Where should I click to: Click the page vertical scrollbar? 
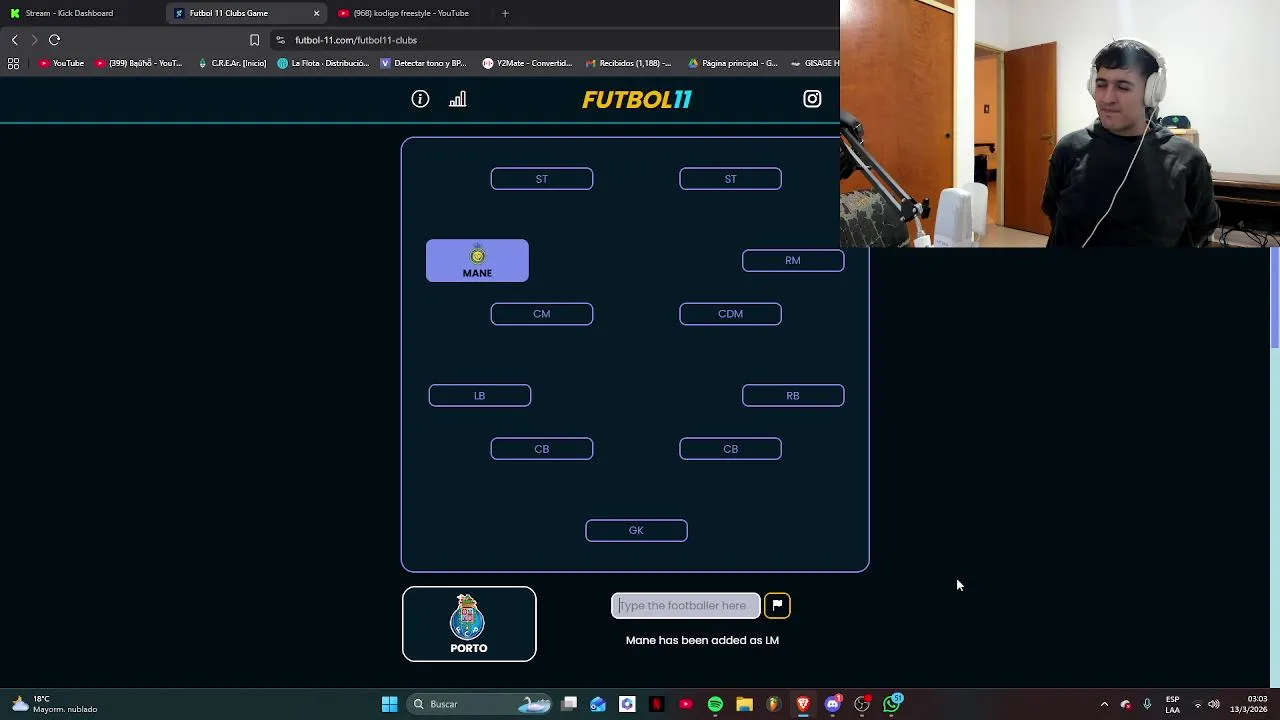pyautogui.click(x=1275, y=299)
